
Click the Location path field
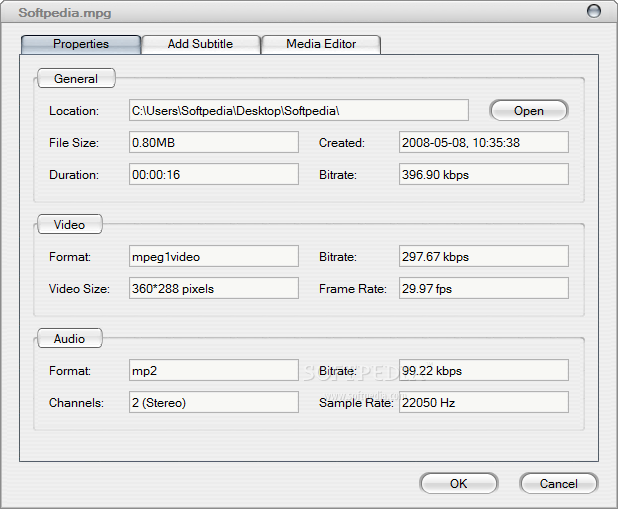click(299, 110)
